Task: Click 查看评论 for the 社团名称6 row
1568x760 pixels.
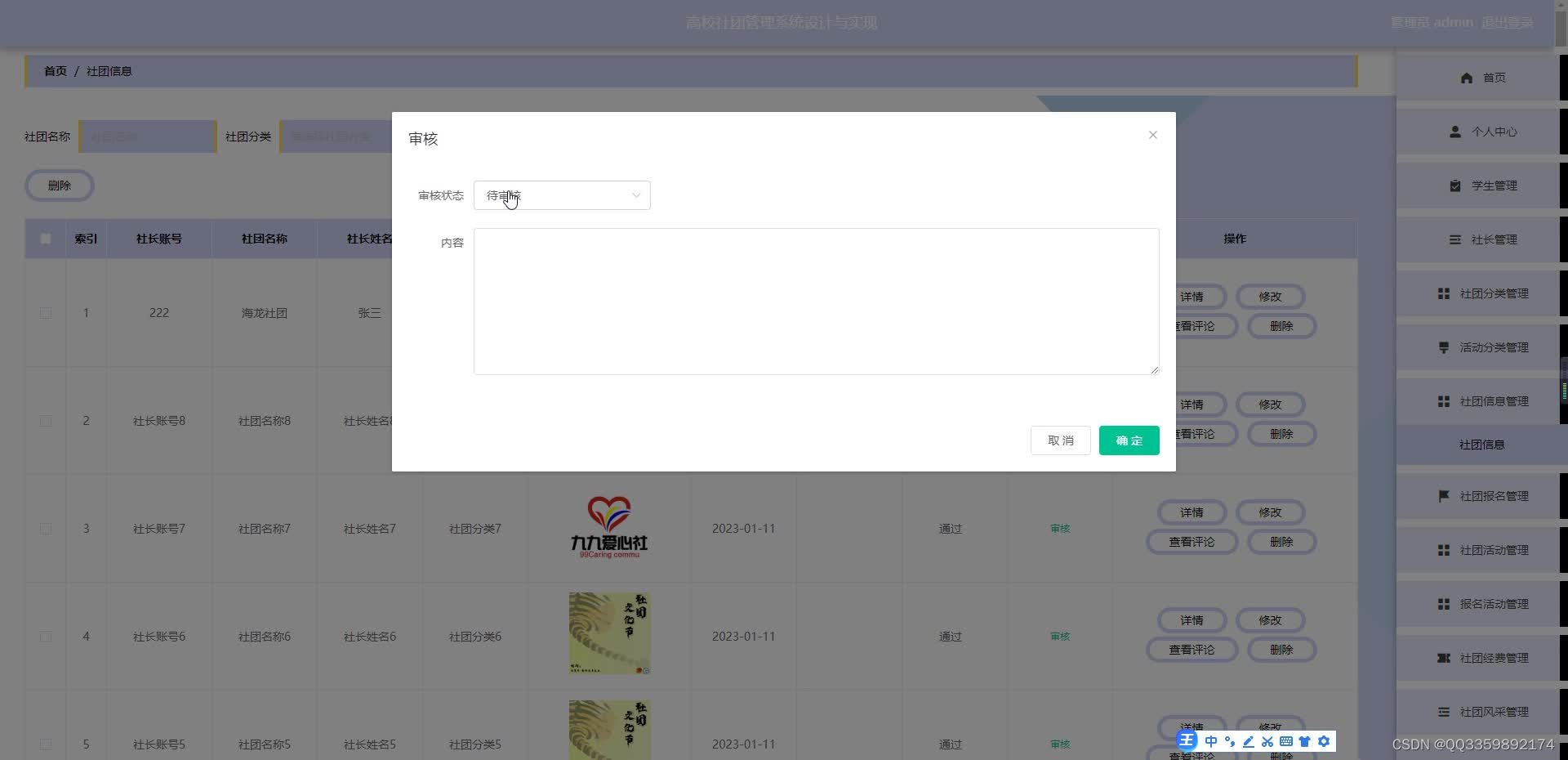Action: coord(1192,650)
